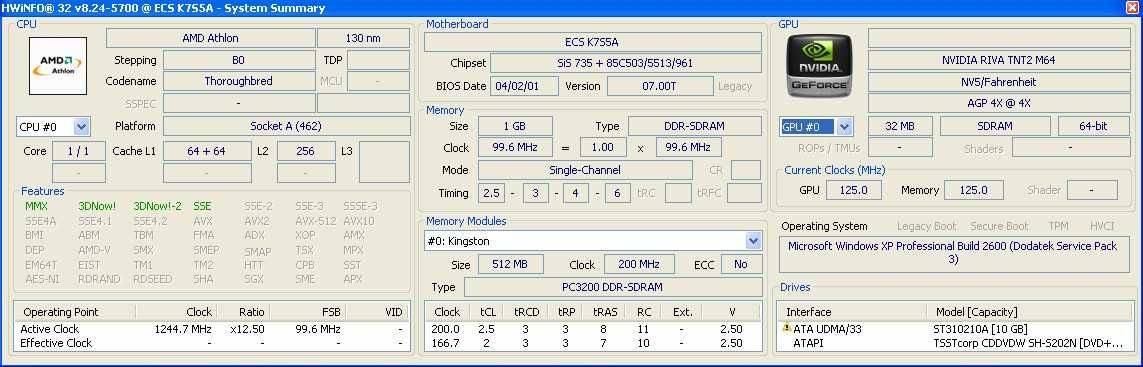Click the greyed AES-NI feature label
The width and height of the screenshot is (1143, 367).
pos(42,279)
